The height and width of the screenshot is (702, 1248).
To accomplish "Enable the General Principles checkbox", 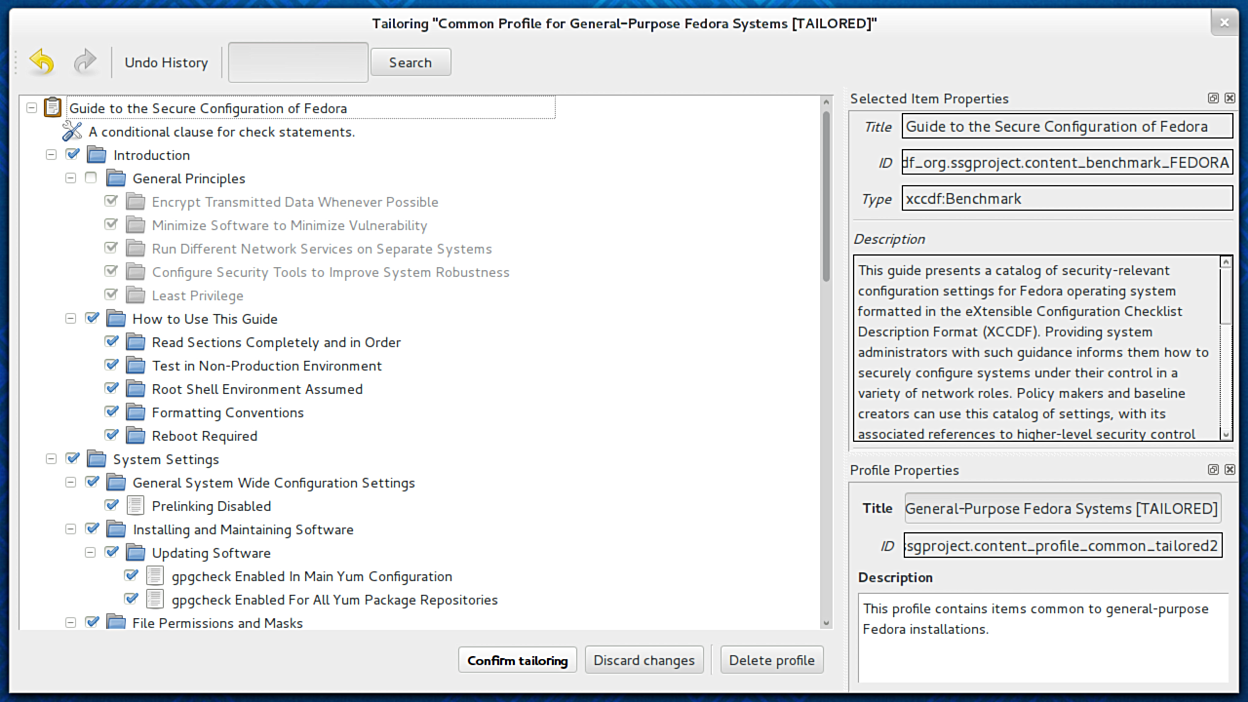I will (91, 178).
